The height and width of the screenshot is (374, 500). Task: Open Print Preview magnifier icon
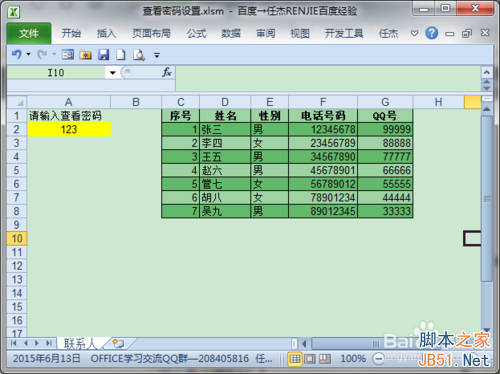[x=139, y=55]
